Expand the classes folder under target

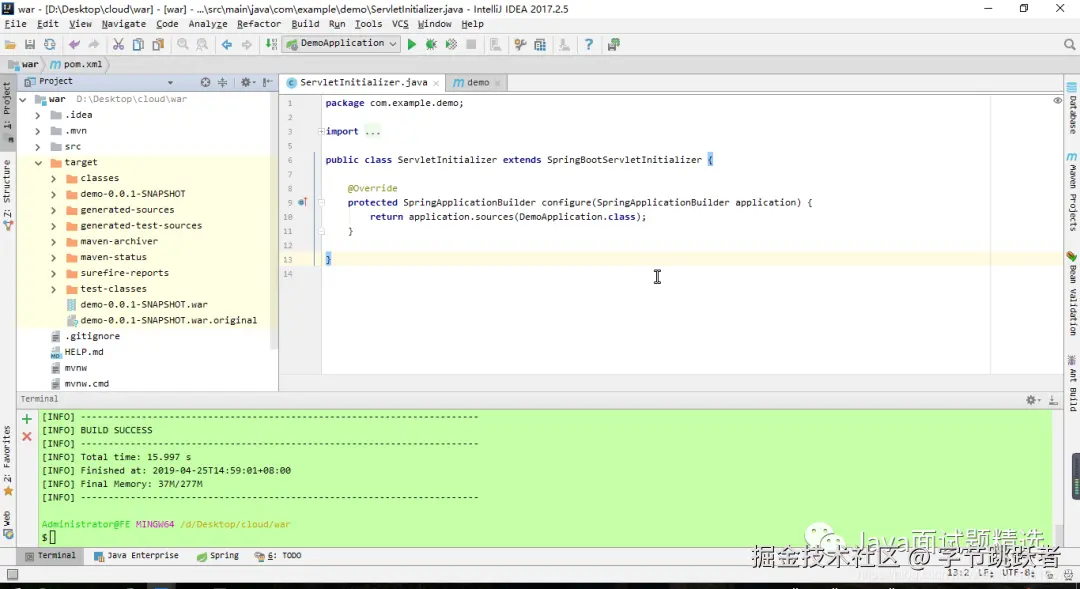tap(53, 179)
